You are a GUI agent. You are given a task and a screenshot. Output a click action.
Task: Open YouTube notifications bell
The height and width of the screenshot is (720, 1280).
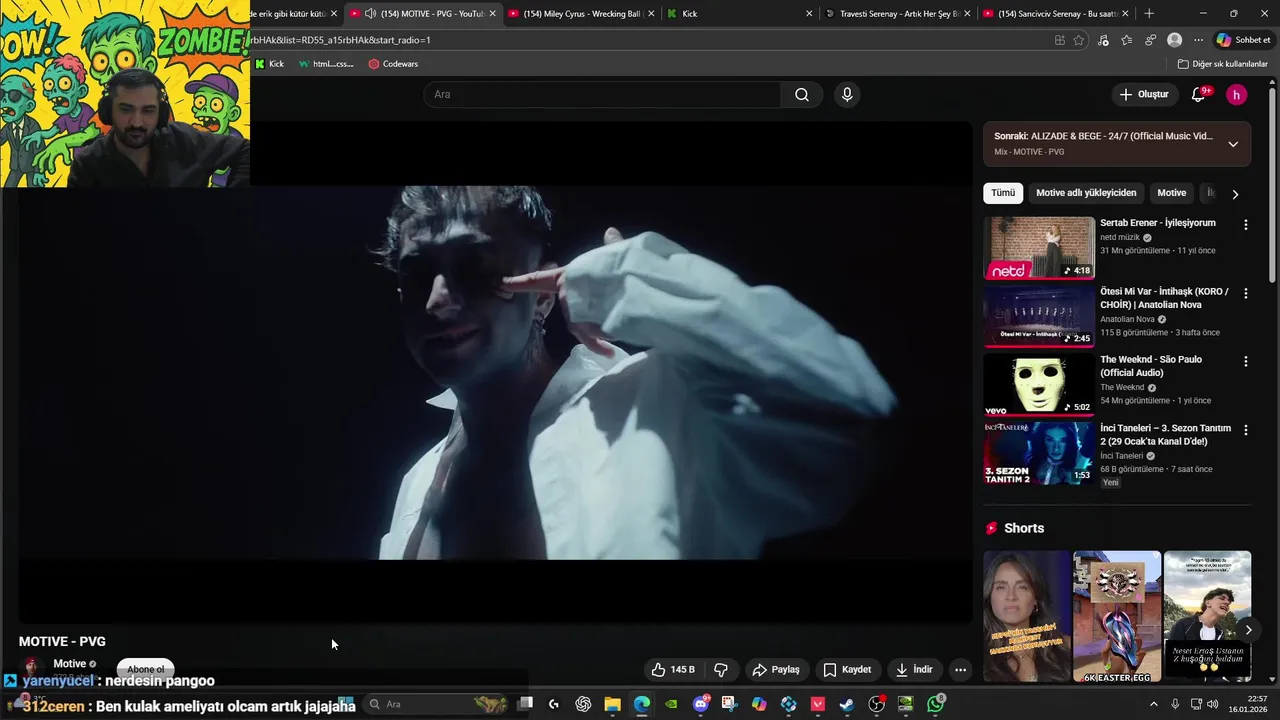pyautogui.click(x=1199, y=94)
